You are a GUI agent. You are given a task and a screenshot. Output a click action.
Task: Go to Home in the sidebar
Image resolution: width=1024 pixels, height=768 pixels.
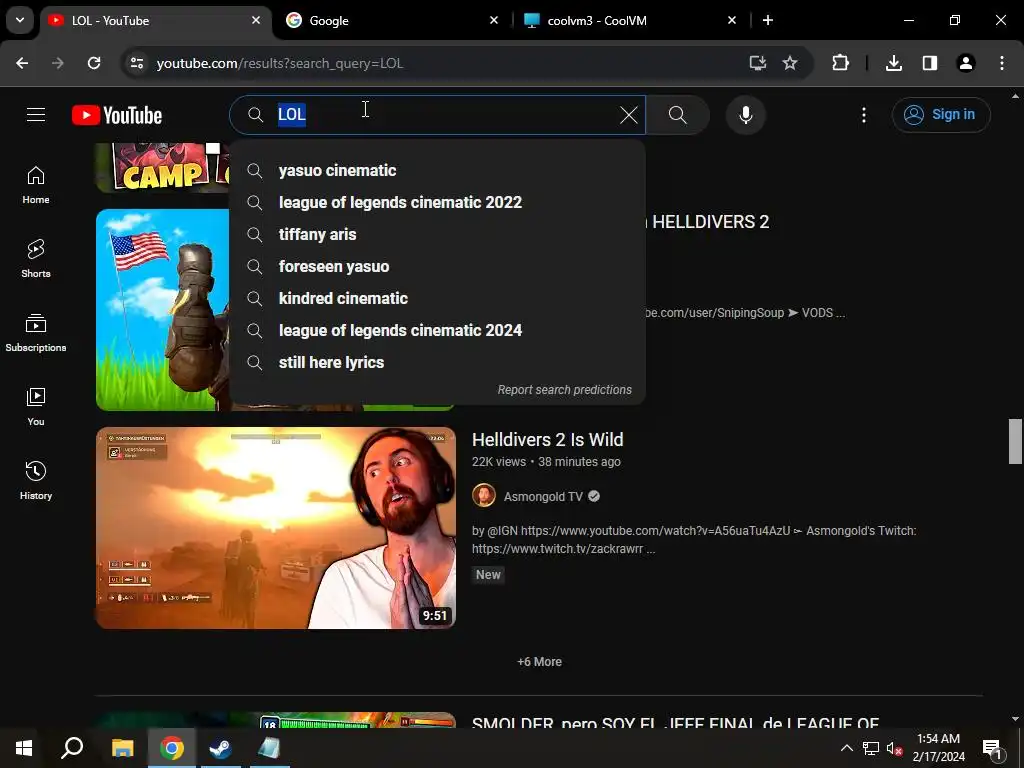(x=36, y=185)
